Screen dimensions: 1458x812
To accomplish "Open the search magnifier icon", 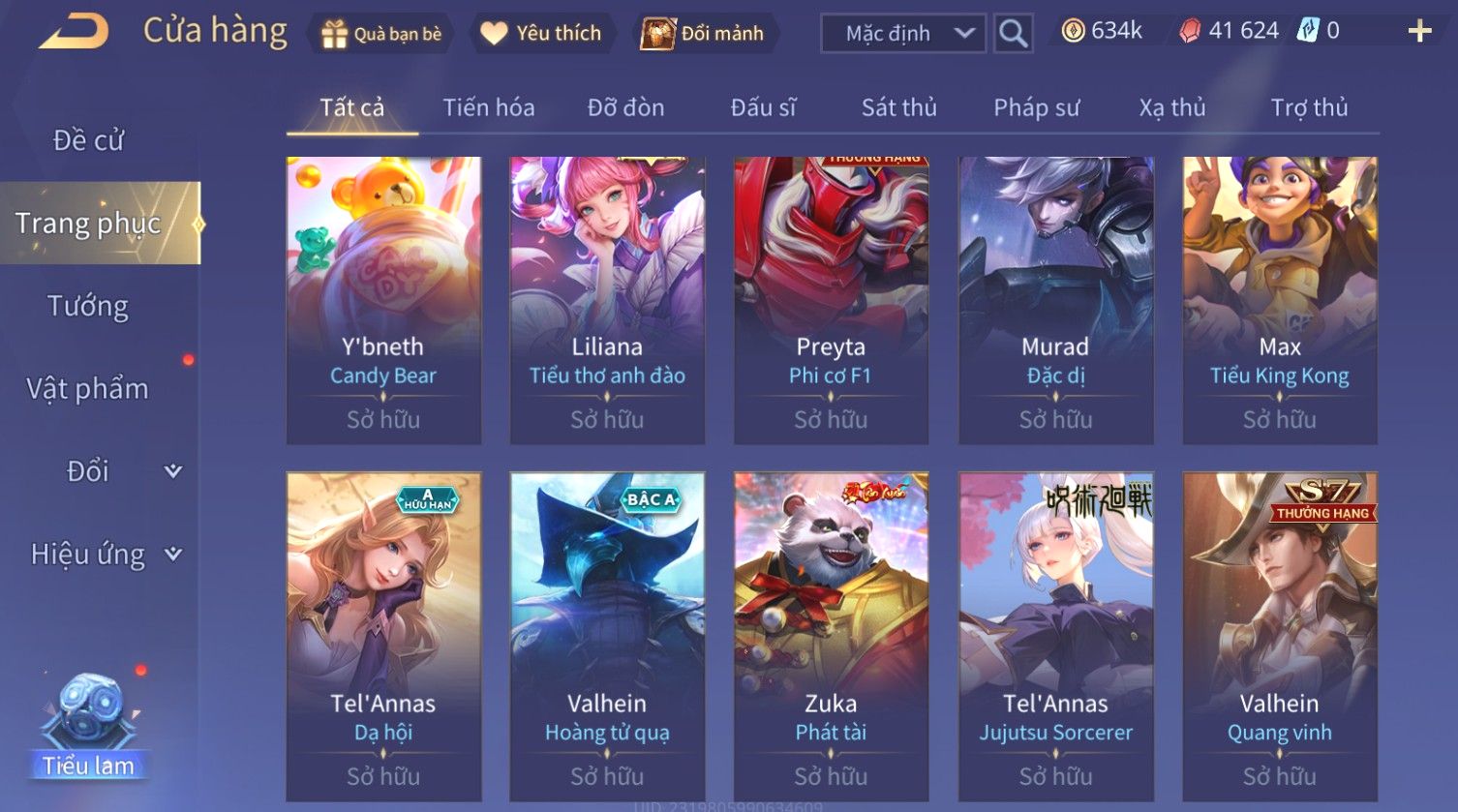I will click(1013, 33).
